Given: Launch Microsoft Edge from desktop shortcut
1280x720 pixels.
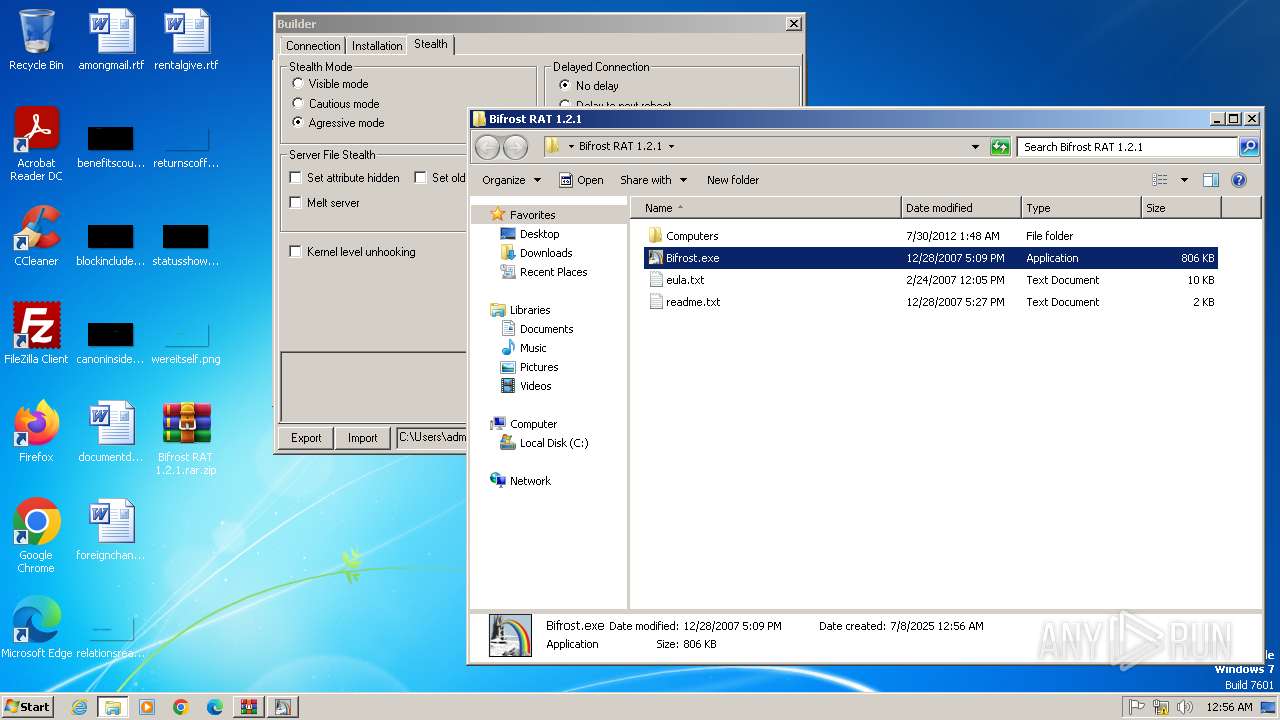Looking at the screenshot, I should [36, 628].
